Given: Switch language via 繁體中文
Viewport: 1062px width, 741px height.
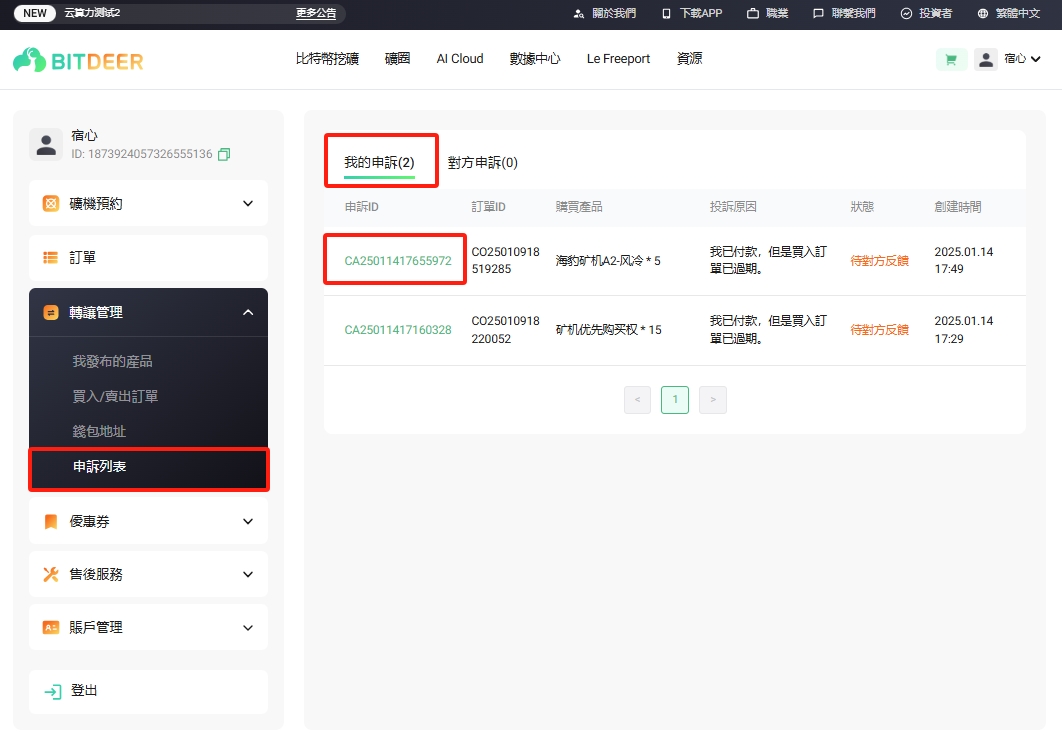Looking at the screenshot, I should pos(1018,14).
